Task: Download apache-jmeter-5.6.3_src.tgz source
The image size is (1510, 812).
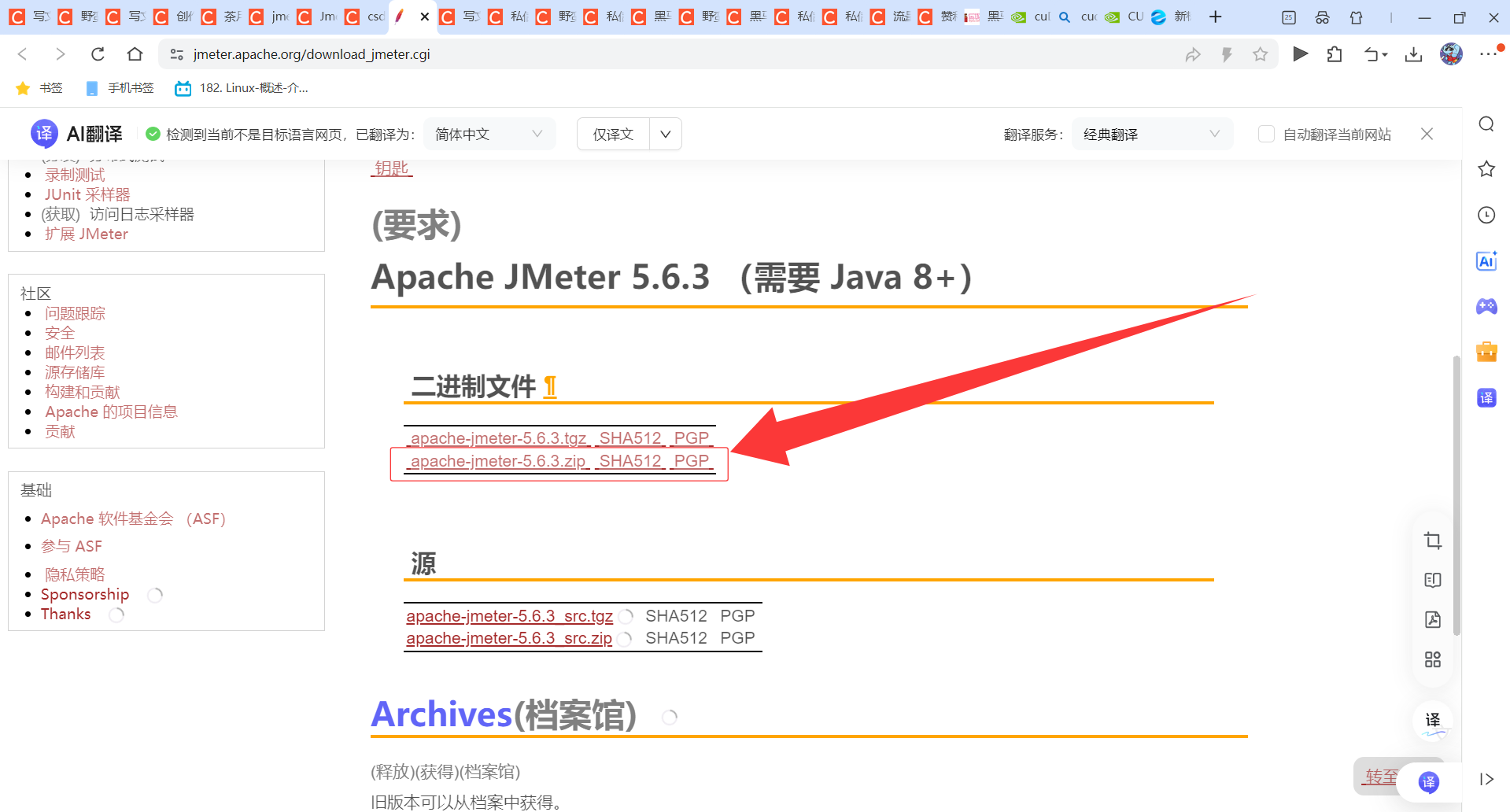Action: (509, 616)
